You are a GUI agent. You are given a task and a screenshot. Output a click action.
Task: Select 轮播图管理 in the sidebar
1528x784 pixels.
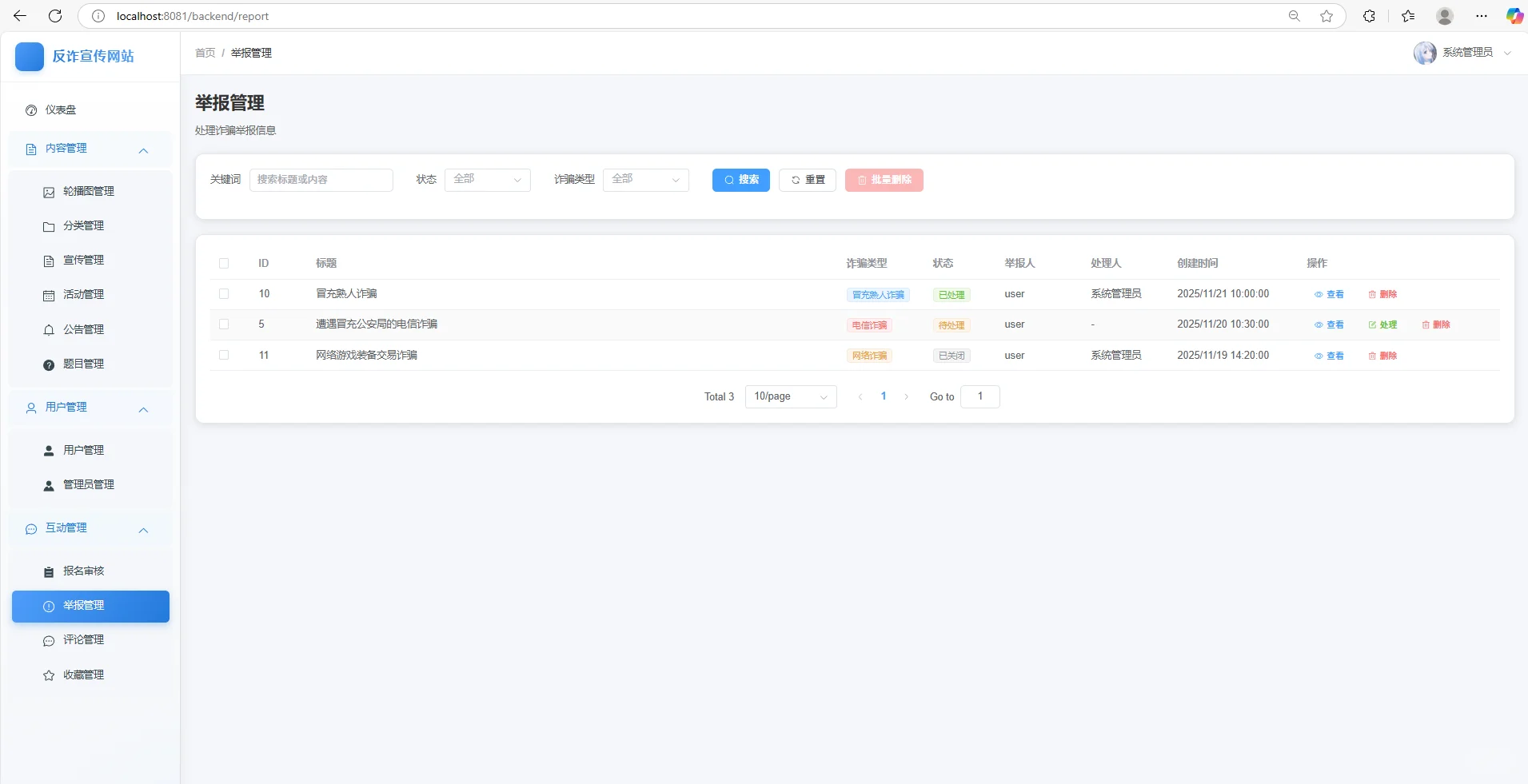tap(89, 191)
